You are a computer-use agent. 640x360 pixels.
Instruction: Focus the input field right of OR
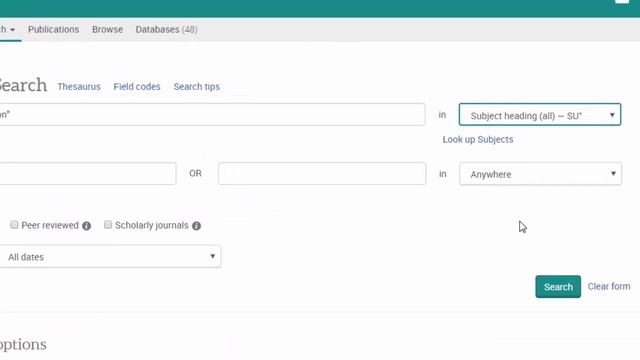[x=322, y=173]
